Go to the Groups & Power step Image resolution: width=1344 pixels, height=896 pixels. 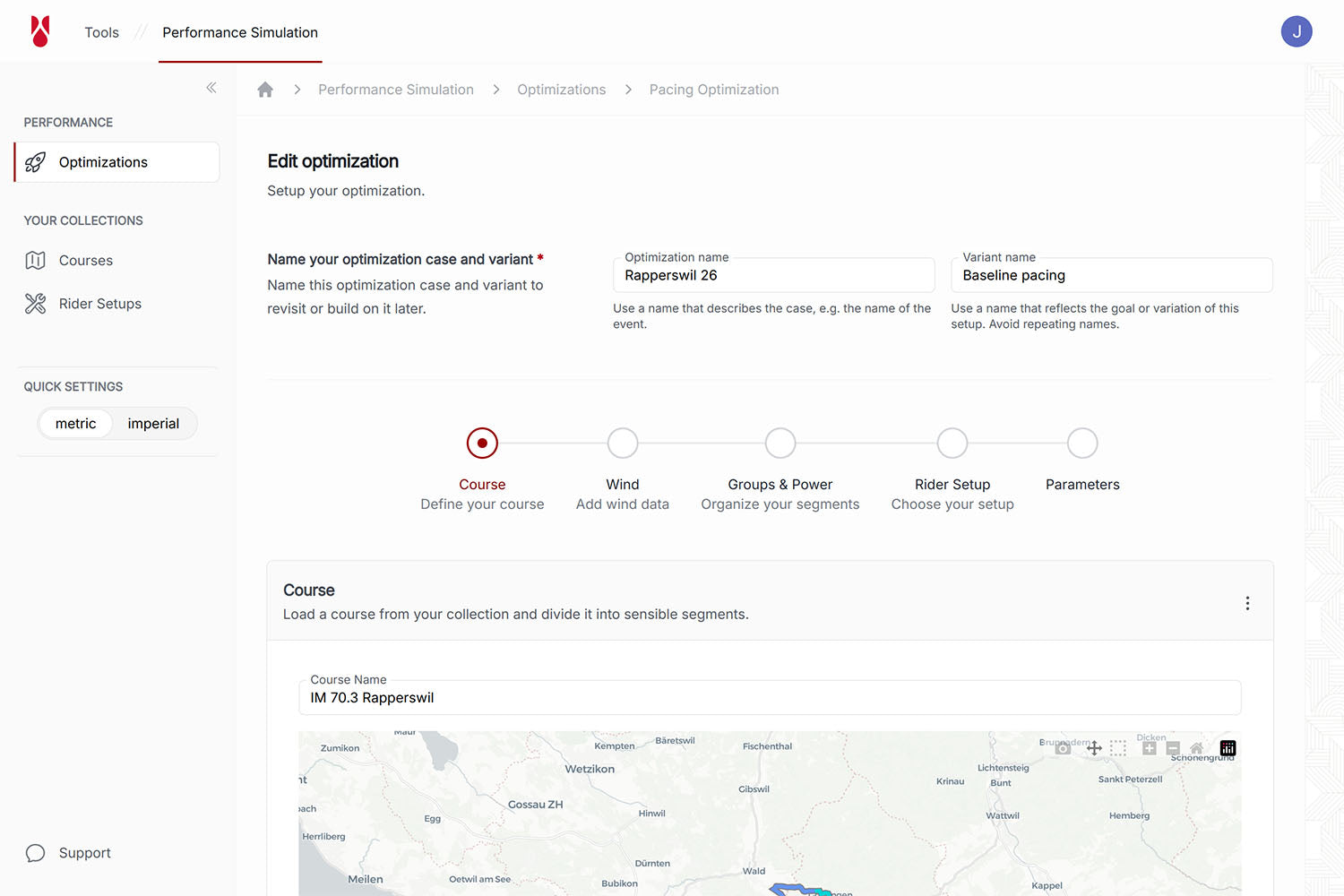780,443
